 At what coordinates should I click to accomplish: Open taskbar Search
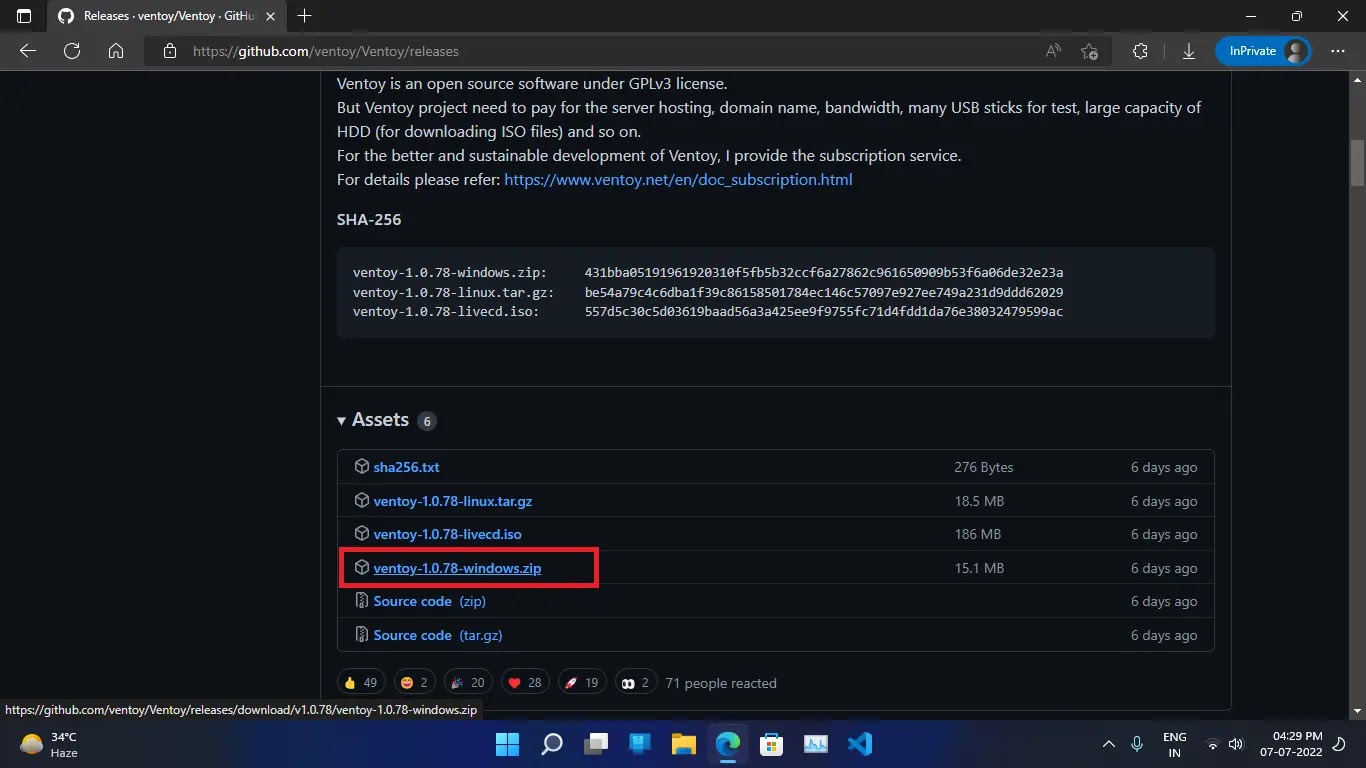tap(552, 744)
